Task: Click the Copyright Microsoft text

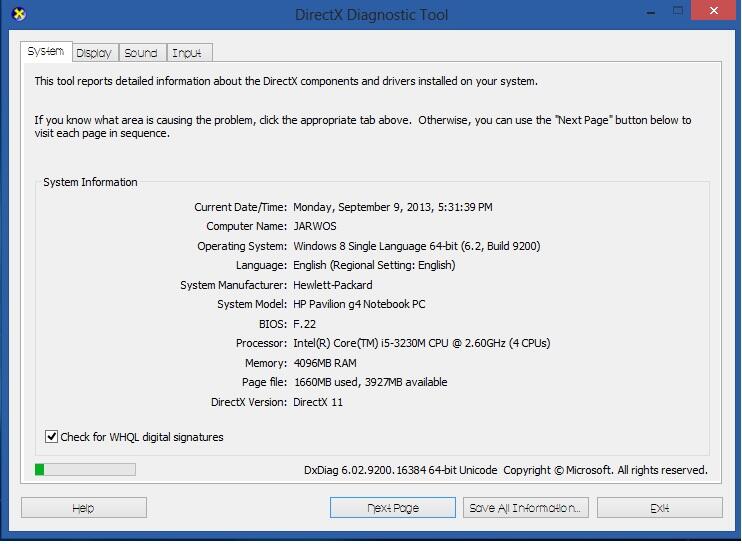Action: tap(605, 470)
